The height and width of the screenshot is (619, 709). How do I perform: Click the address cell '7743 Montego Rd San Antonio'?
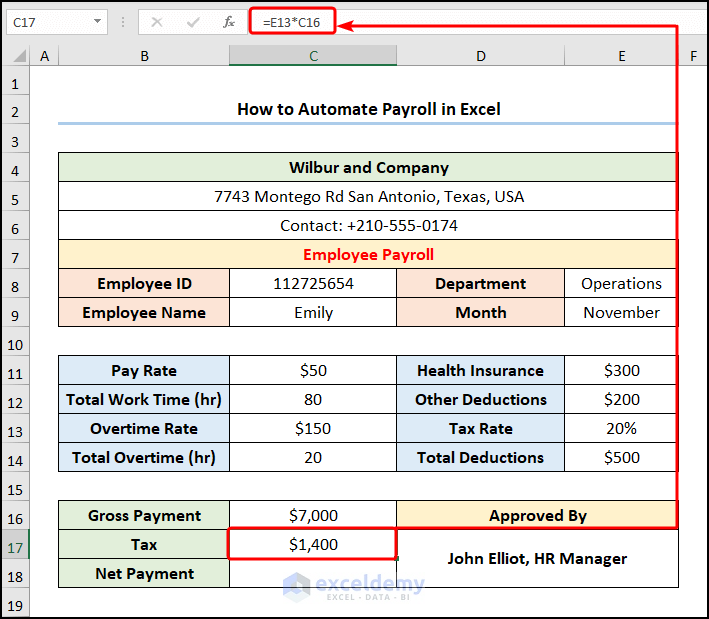click(x=368, y=196)
